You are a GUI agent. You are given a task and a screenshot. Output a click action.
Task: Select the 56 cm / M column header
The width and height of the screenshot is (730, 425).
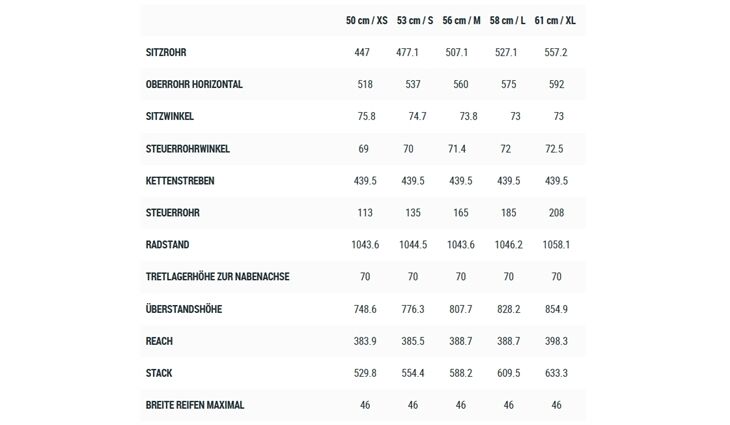461,20
